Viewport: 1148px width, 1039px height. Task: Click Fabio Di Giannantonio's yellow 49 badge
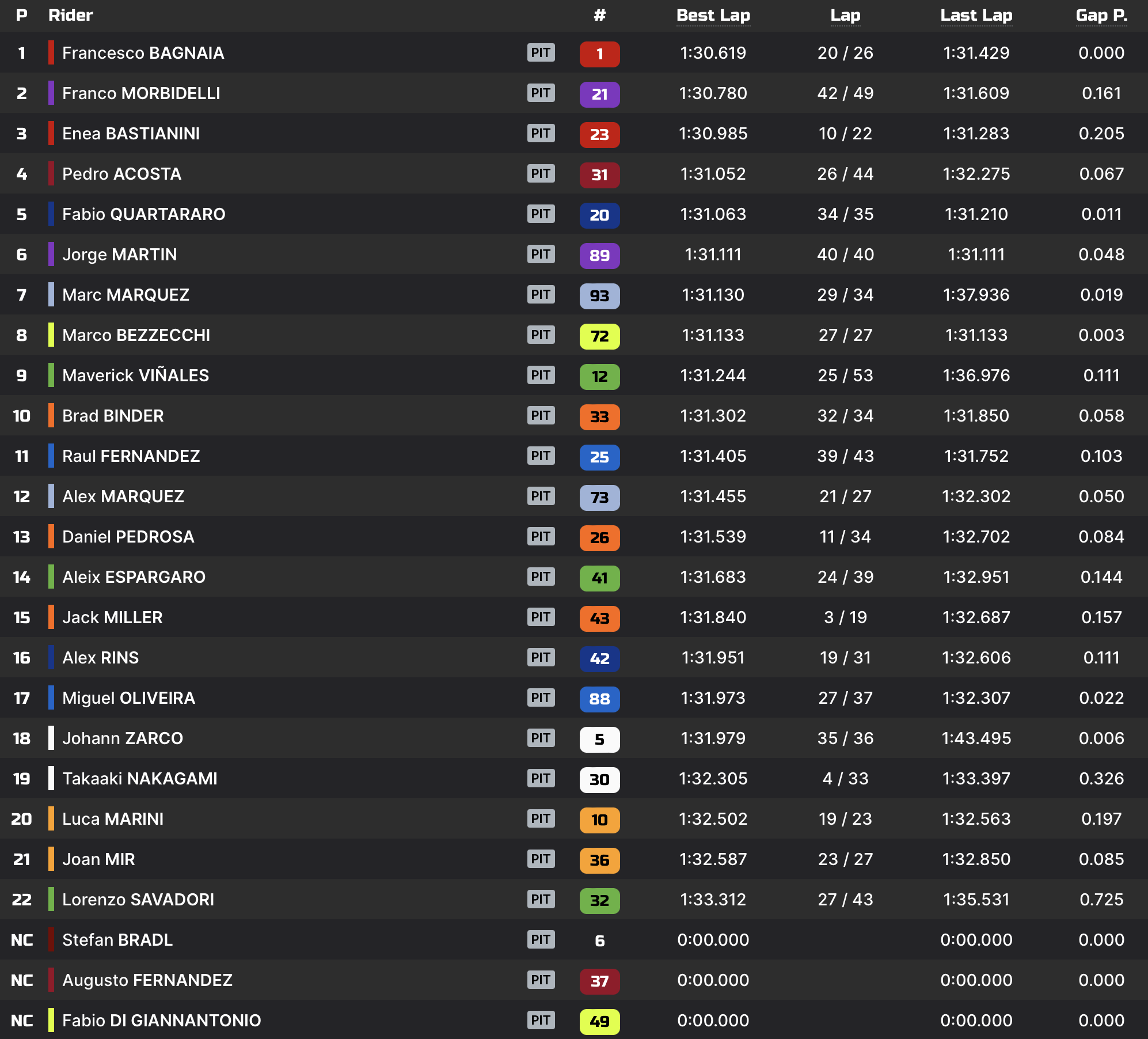[600, 1021]
